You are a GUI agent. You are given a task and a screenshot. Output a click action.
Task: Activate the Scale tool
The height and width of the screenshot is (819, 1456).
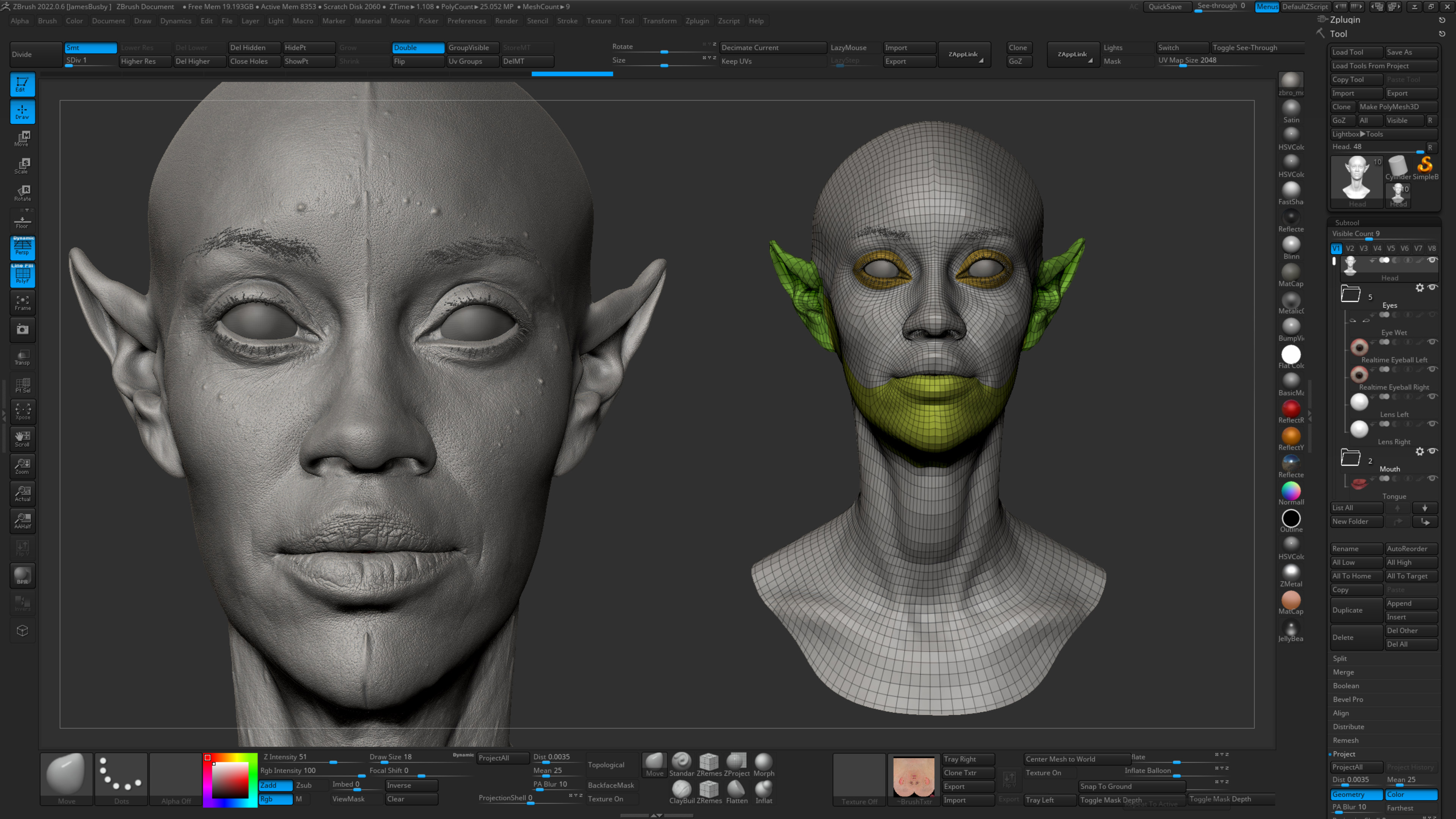click(x=23, y=165)
